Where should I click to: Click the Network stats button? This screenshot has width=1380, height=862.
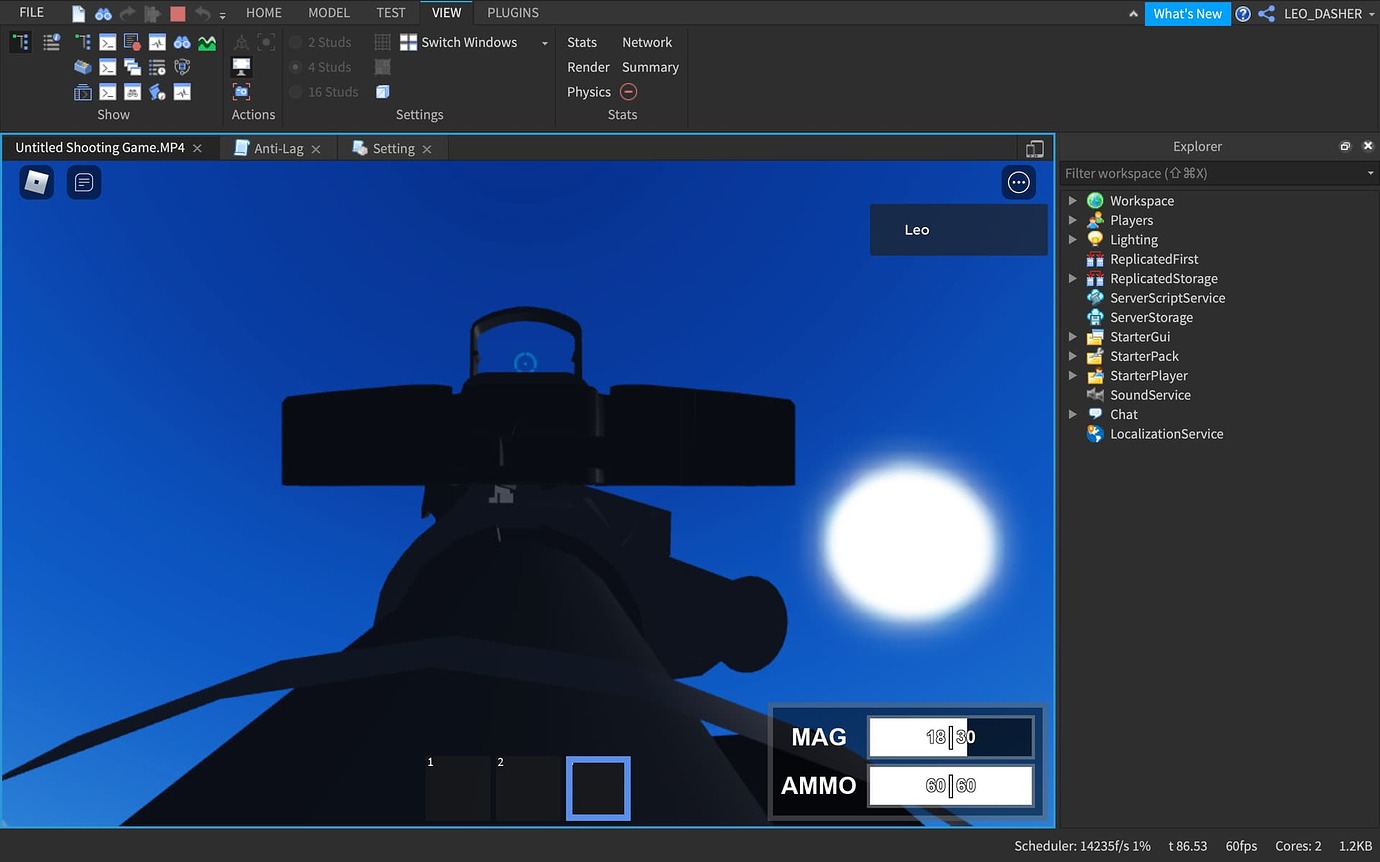[x=647, y=42]
